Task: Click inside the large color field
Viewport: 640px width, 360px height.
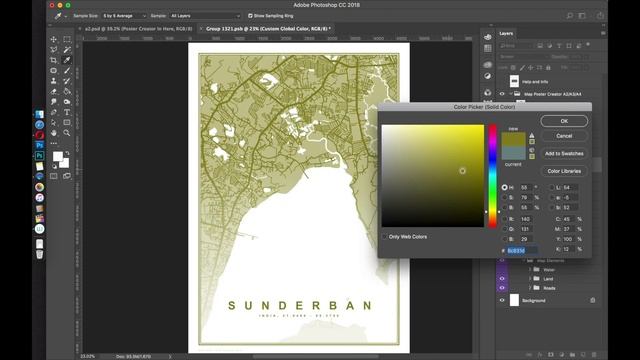Action: coord(433,176)
